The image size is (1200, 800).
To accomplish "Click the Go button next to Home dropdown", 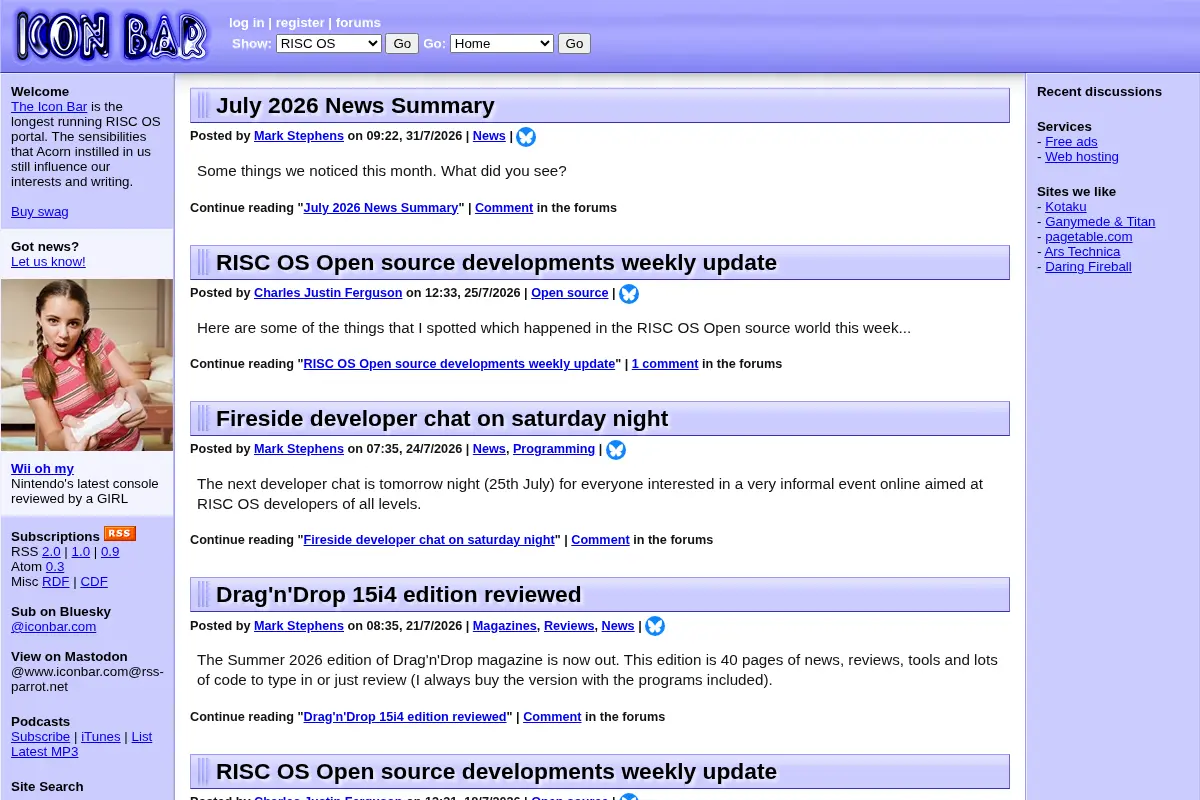I will click(574, 43).
